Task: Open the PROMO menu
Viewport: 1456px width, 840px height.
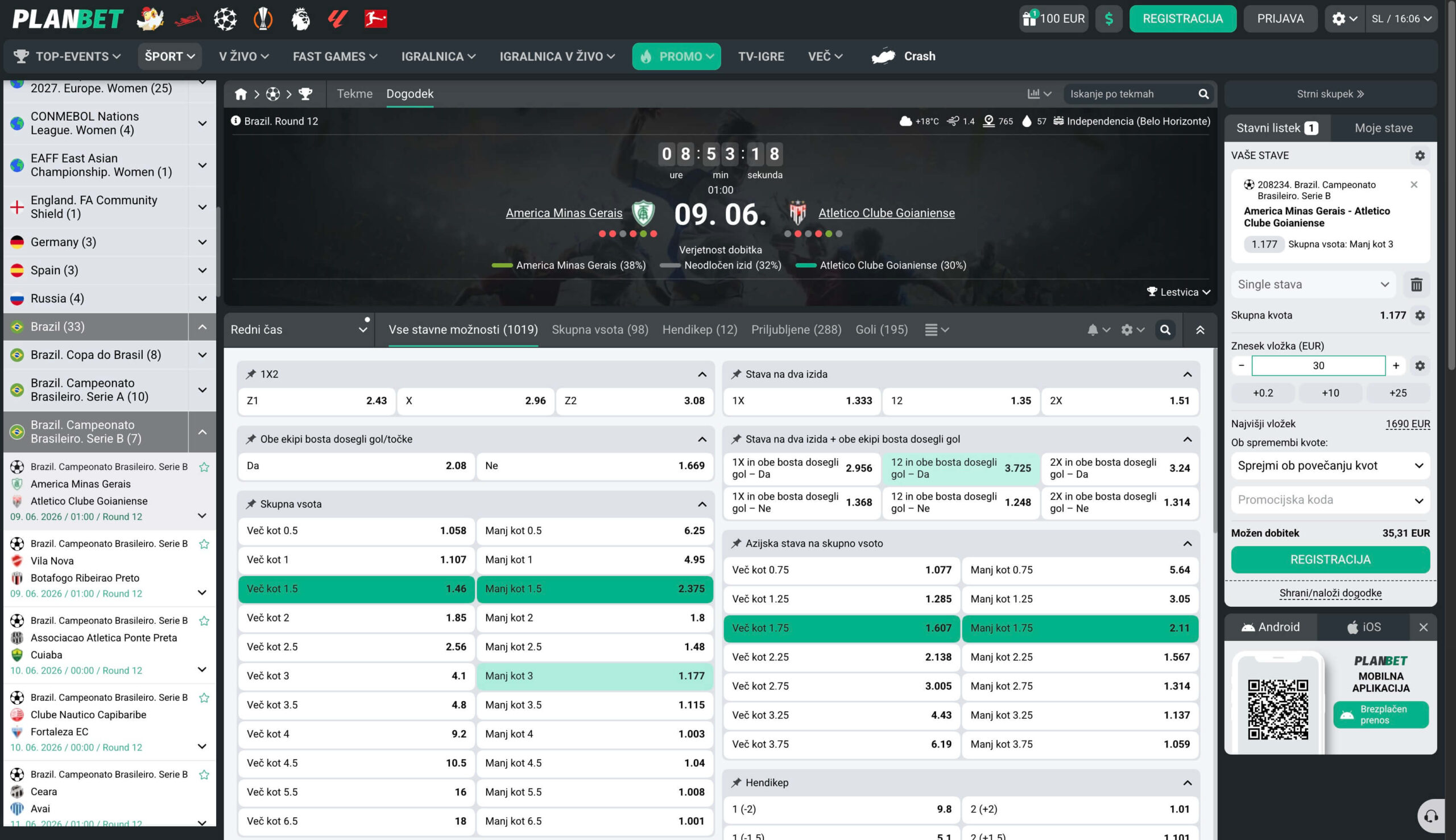Action: pyautogui.click(x=676, y=56)
